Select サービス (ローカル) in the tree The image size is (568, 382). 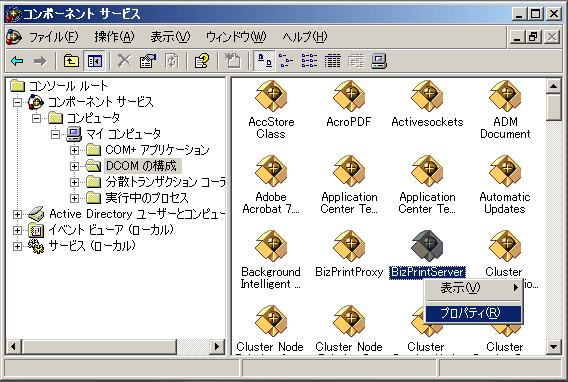(x=92, y=246)
